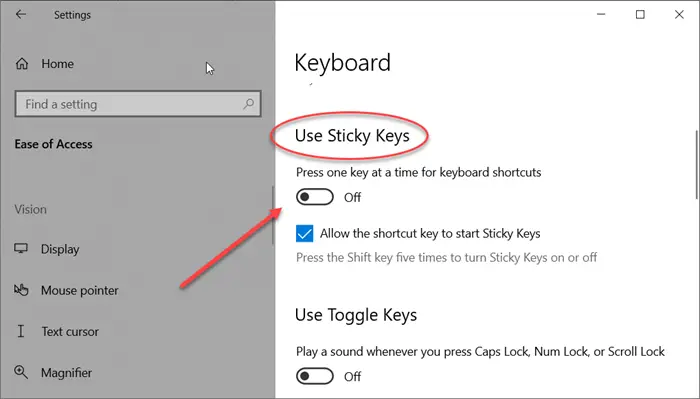Viewport: 700px width, 399px height.
Task: Open the Home icon in the sidebar
Action: [x=22, y=64]
